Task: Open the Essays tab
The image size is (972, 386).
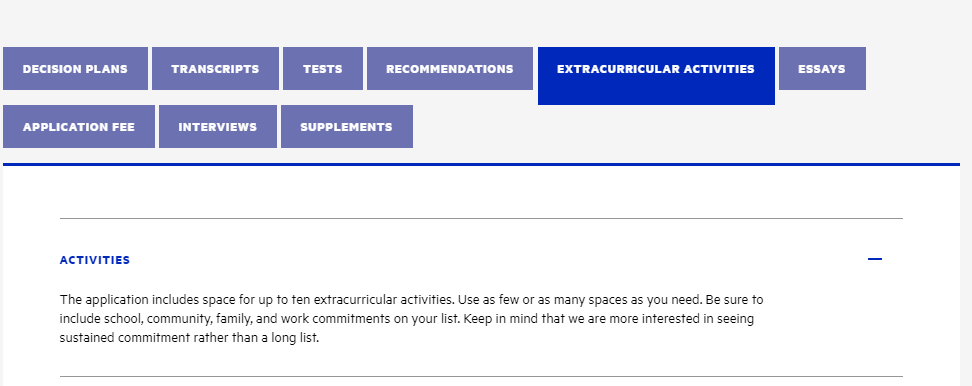Action: click(x=822, y=69)
